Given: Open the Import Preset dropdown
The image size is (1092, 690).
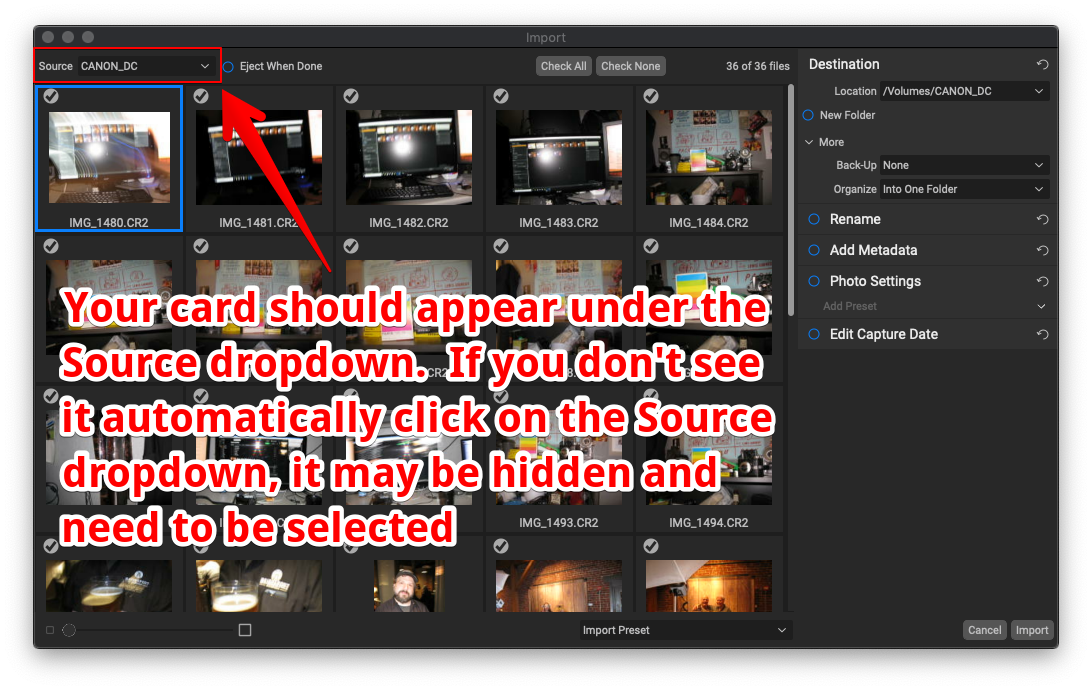Looking at the screenshot, I should pyautogui.click(x=685, y=630).
